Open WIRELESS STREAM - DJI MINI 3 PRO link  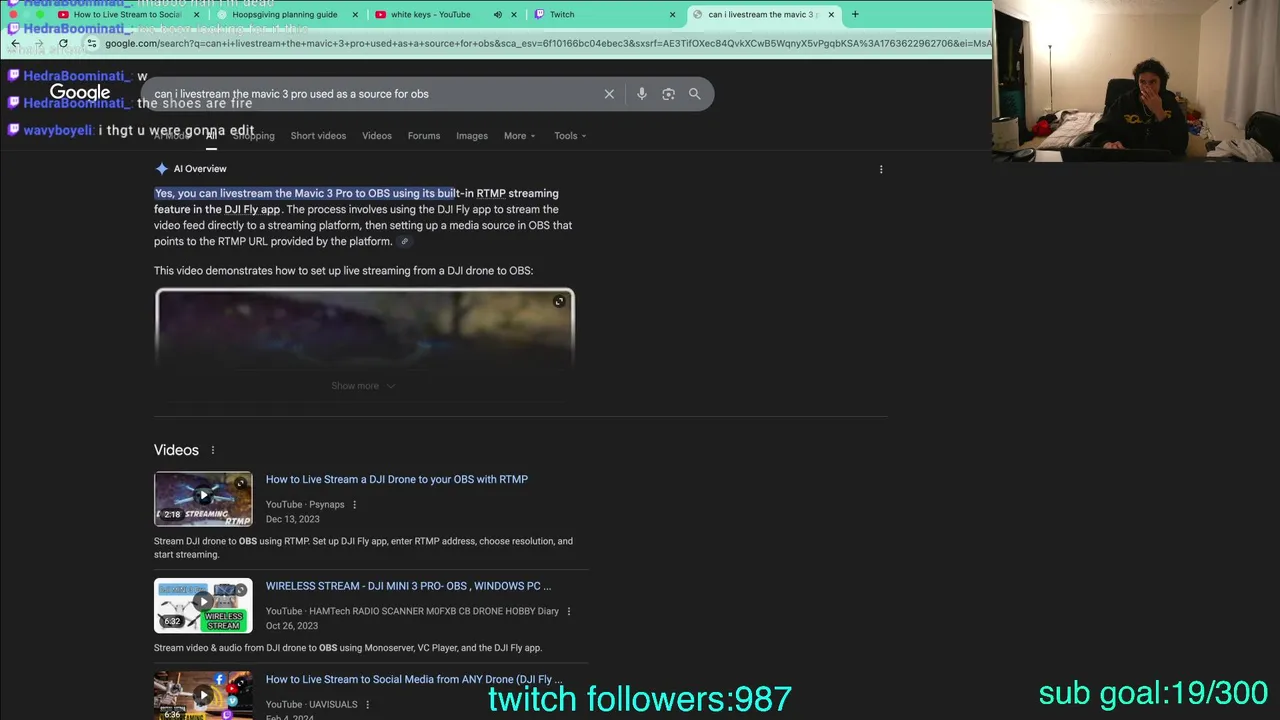pyautogui.click(x=408, y=586)
